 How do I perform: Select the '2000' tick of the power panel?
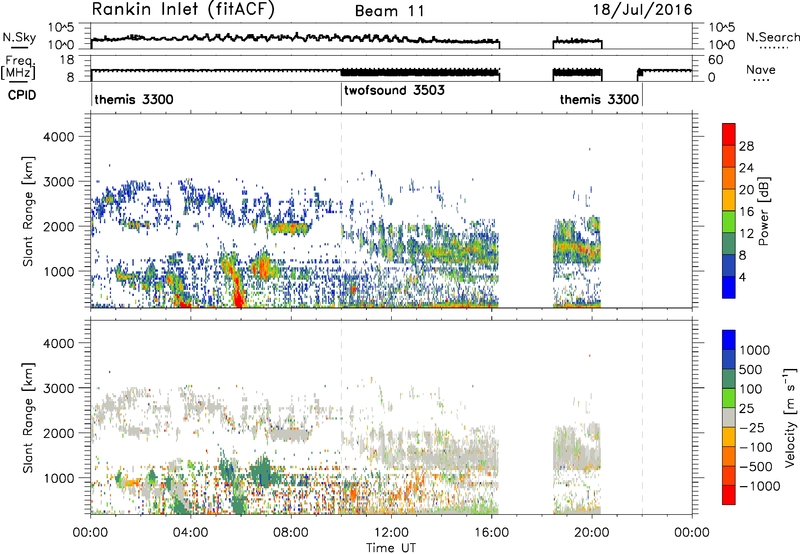59,226
